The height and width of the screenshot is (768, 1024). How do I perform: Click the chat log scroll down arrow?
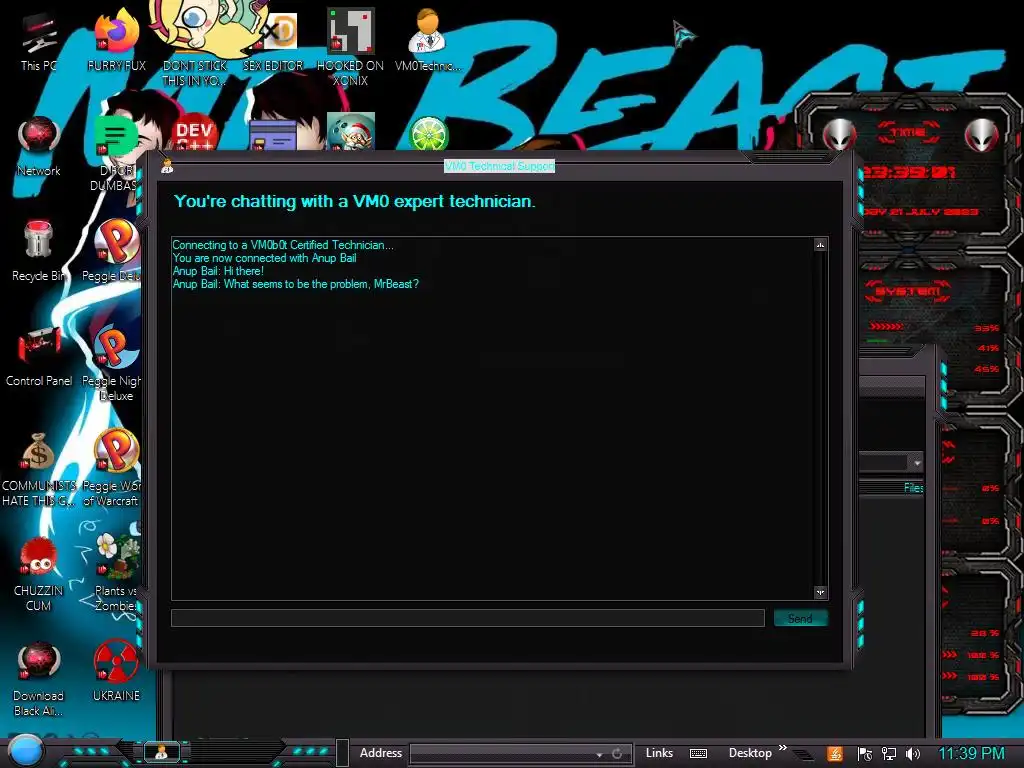coord(820,592)
